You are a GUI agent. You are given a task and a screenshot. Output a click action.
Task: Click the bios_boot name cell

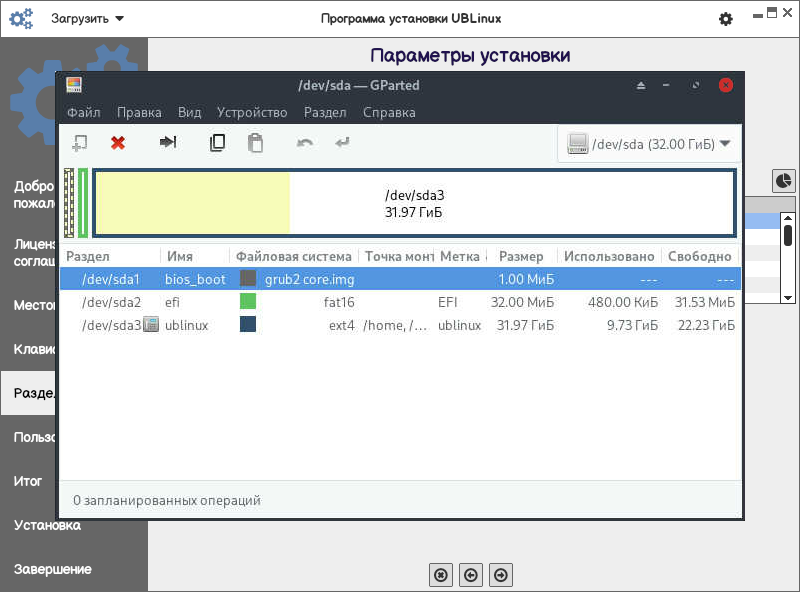195,279
